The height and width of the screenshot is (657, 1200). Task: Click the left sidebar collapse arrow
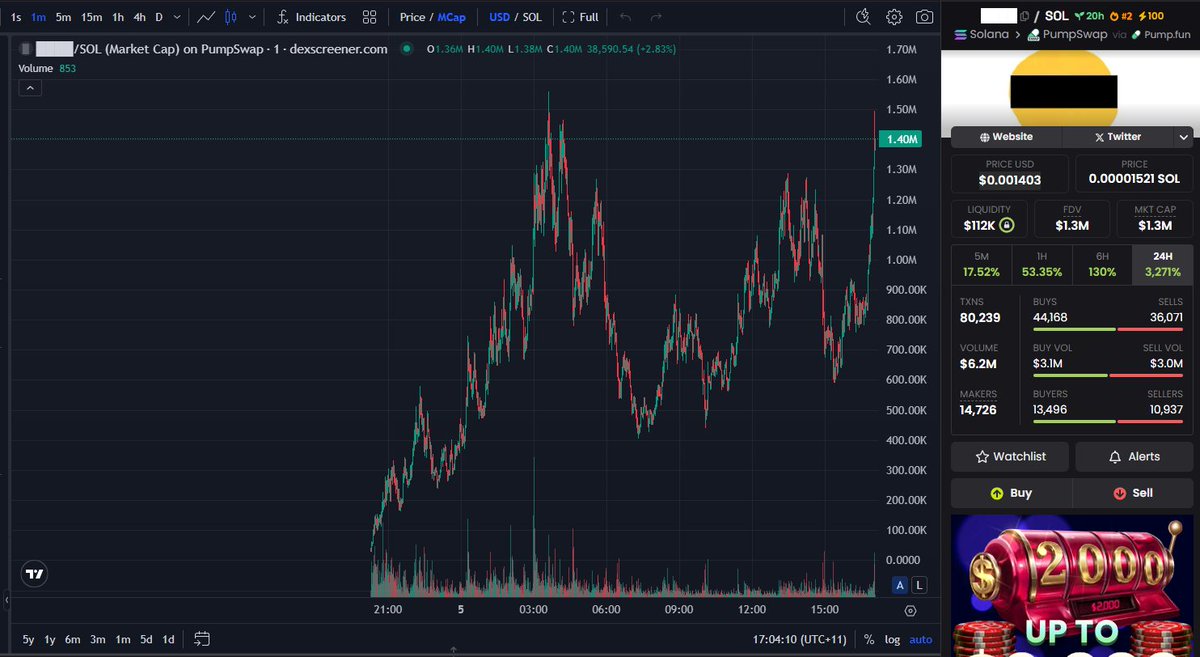(x=7, y=600)
